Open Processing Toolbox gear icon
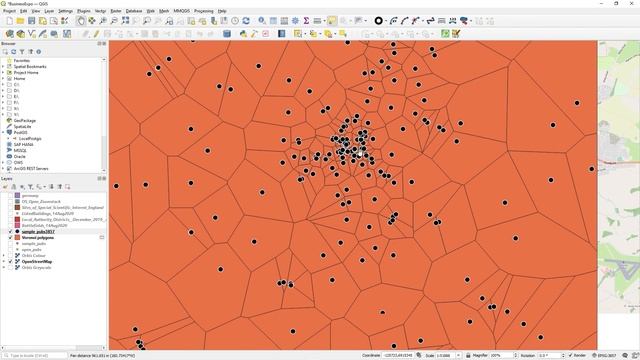 click(x=295, y=21)
